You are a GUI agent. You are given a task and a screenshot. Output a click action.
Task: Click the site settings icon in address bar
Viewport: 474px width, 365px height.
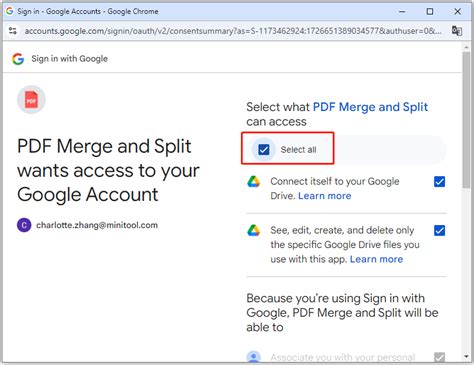click(x=13, y=31)
